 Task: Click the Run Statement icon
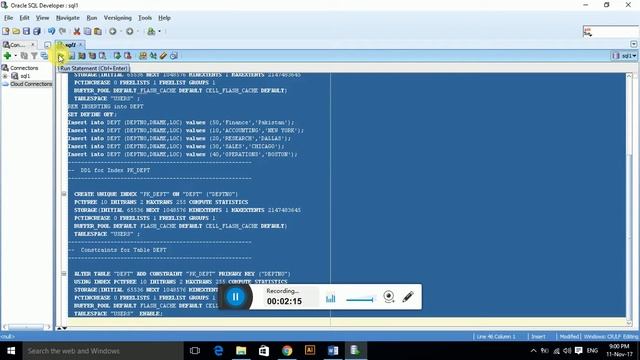point(60,56)
